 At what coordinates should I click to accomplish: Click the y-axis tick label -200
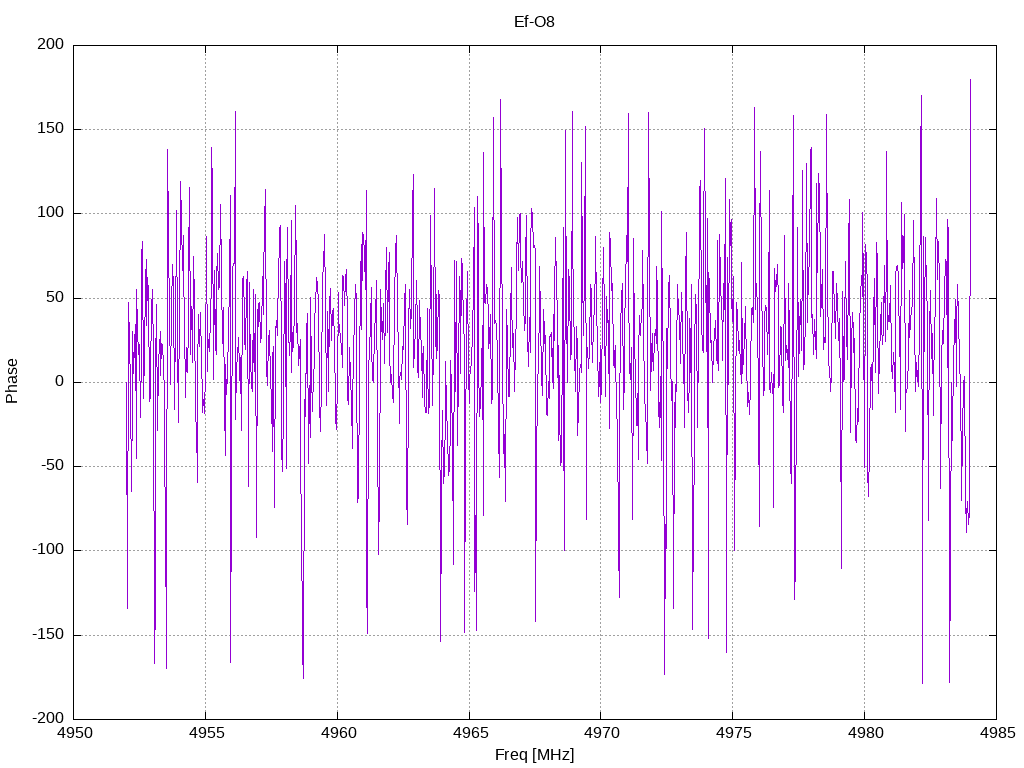(x=48, y=718)
